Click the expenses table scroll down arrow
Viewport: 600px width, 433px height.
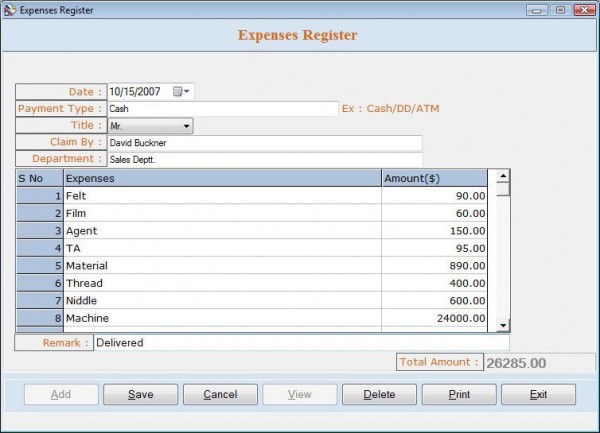coord(503,326)
